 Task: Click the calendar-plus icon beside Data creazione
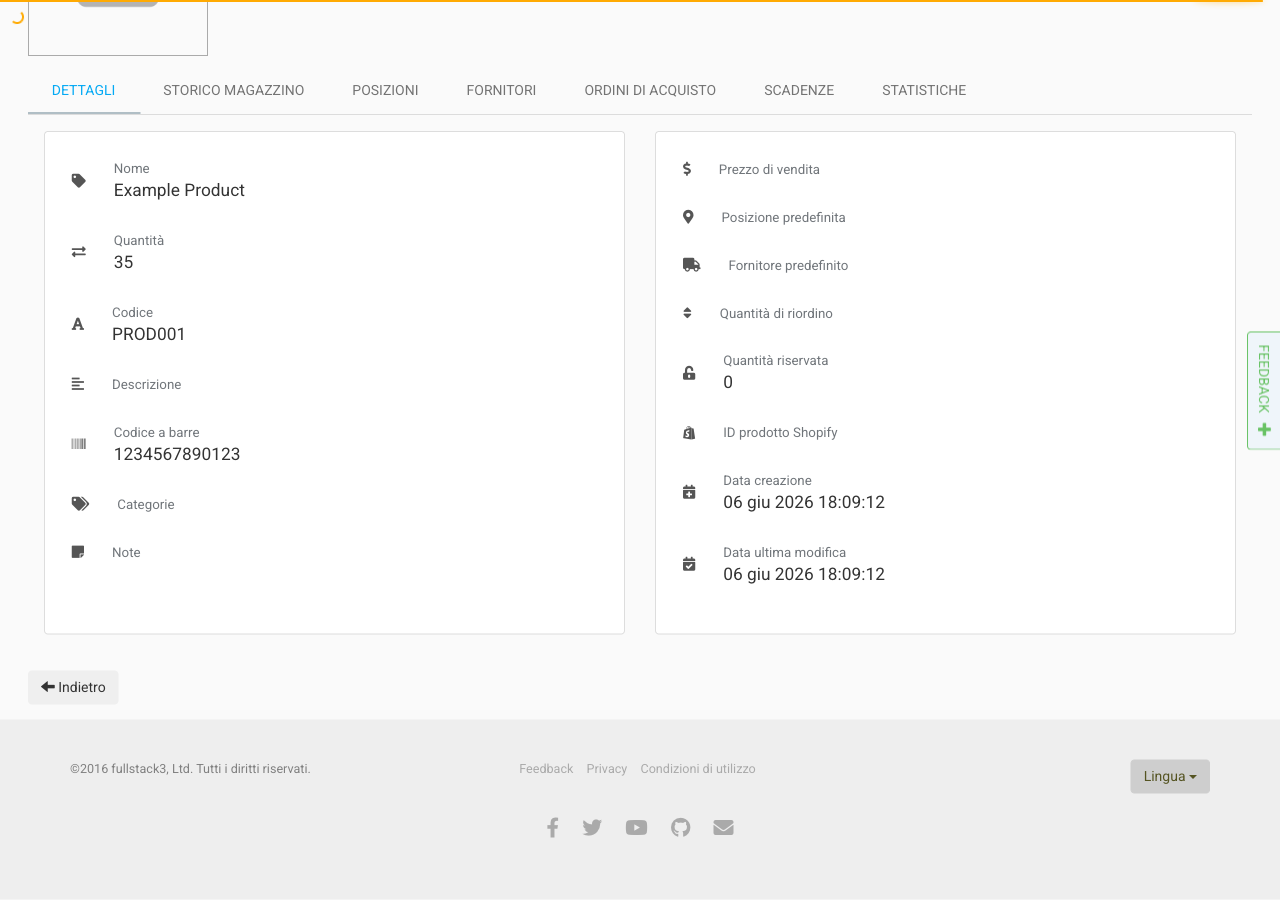[689, 492]
